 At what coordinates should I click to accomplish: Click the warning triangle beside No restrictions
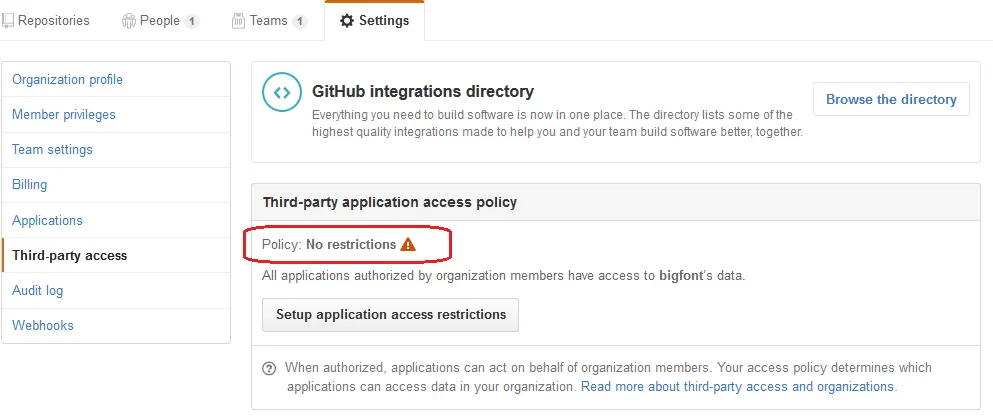coord(407,244)
